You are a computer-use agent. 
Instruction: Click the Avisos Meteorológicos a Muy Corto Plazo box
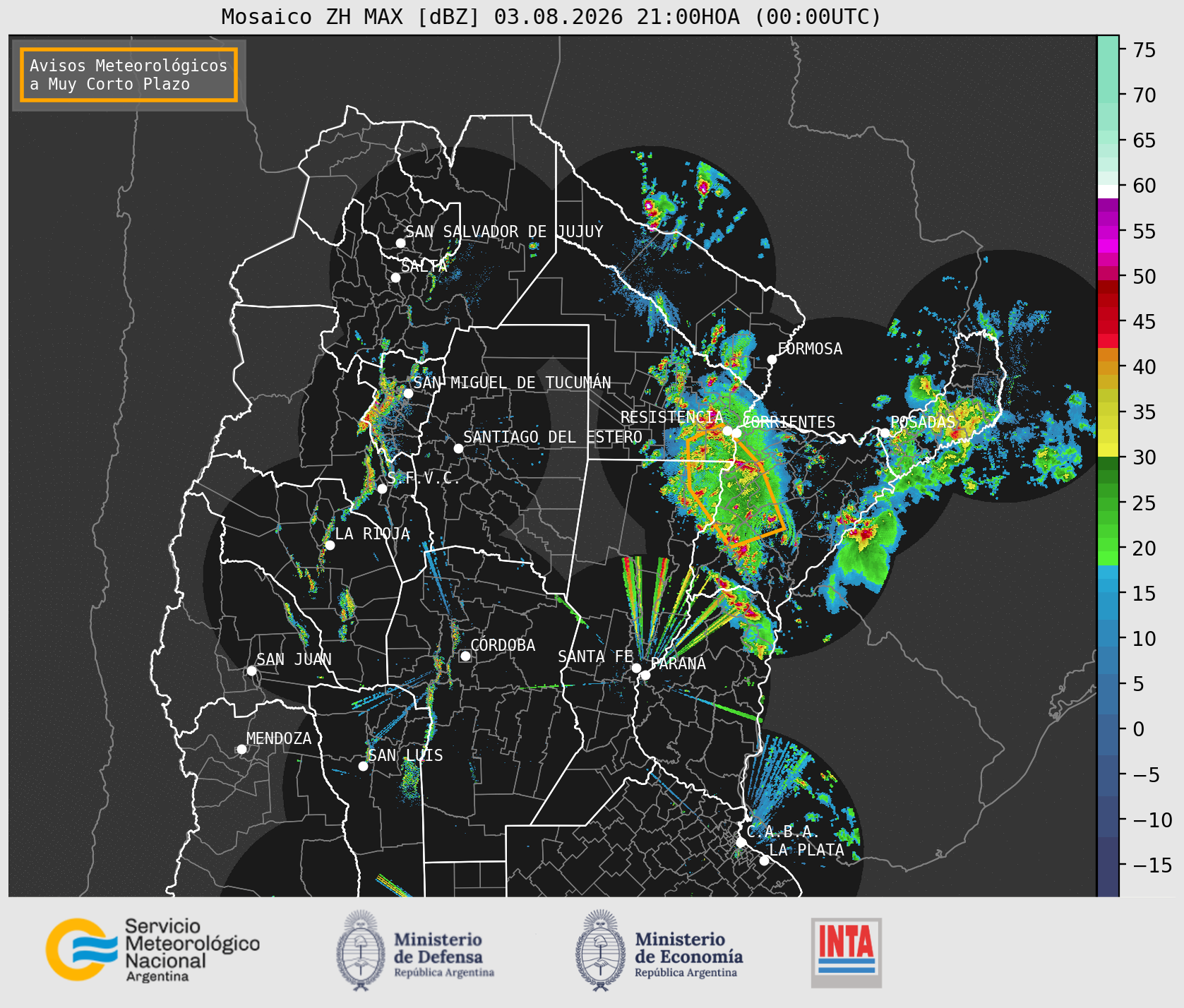[x=128, y=75]
